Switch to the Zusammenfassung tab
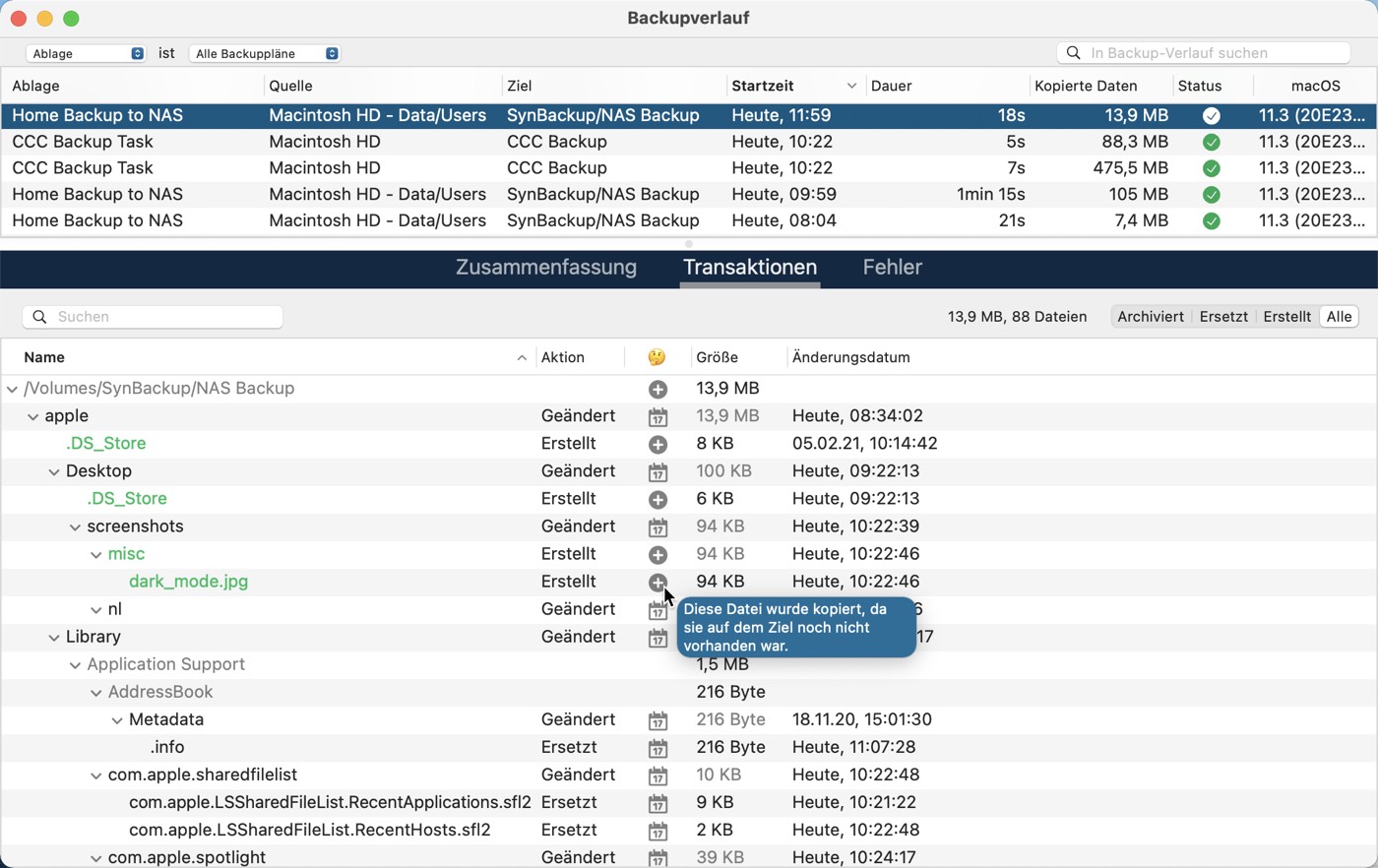Screen dimensions: 1378x868 coord(546,268)
